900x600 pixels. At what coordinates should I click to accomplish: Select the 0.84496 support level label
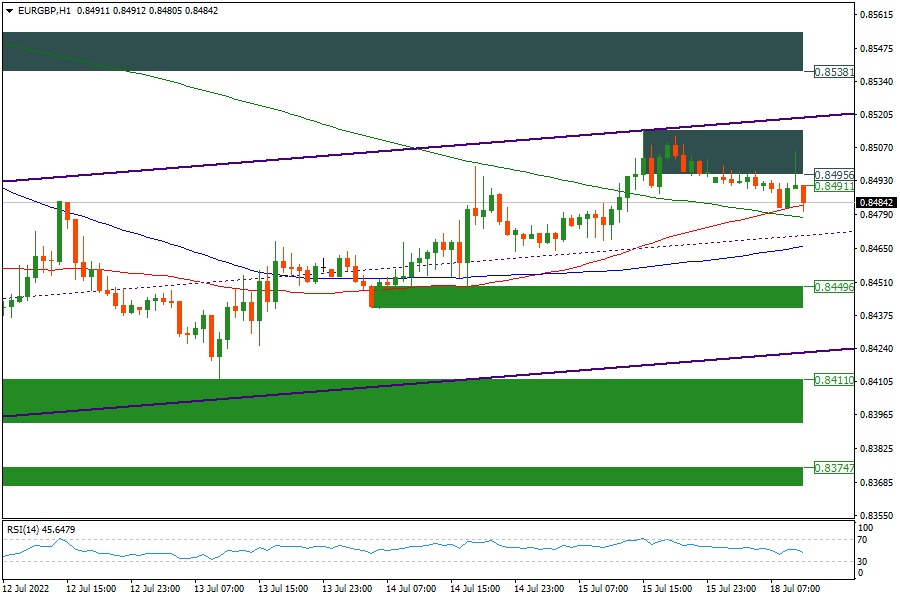(x=833, y=286)
